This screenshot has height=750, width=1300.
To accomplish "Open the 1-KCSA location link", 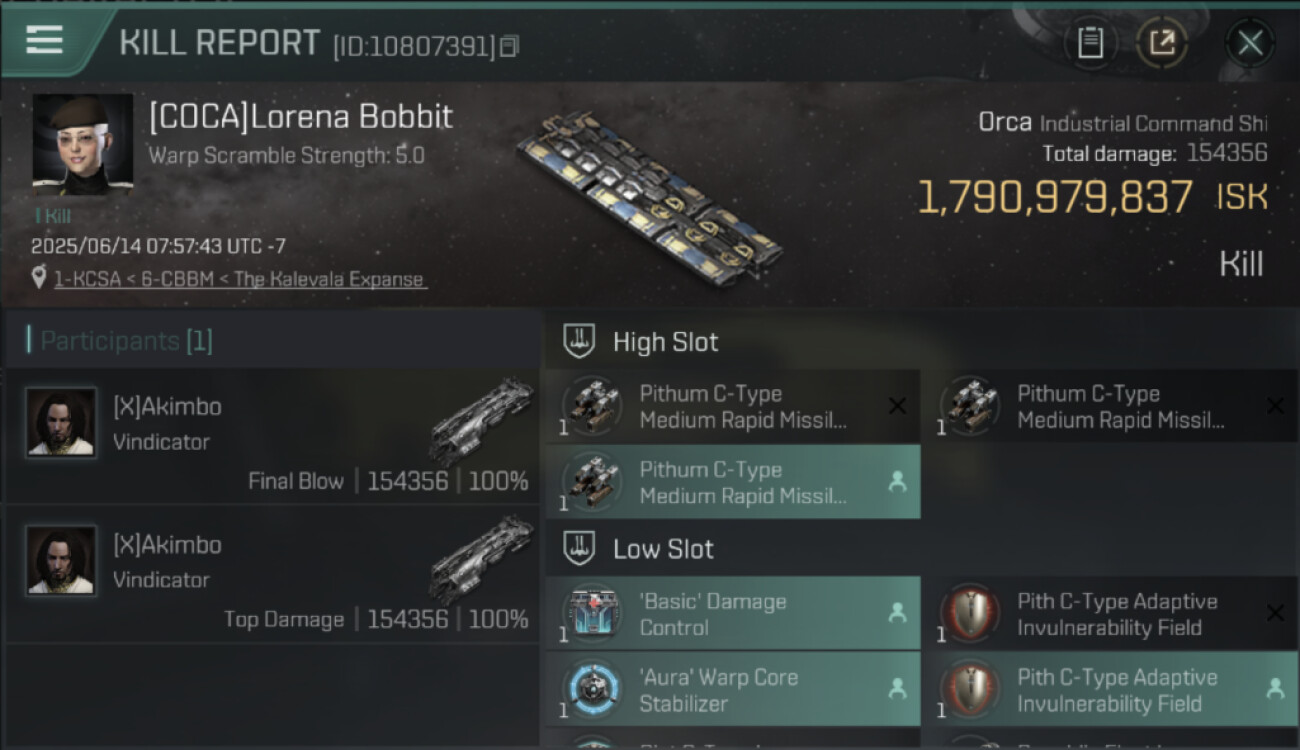I will pos(239,279).
